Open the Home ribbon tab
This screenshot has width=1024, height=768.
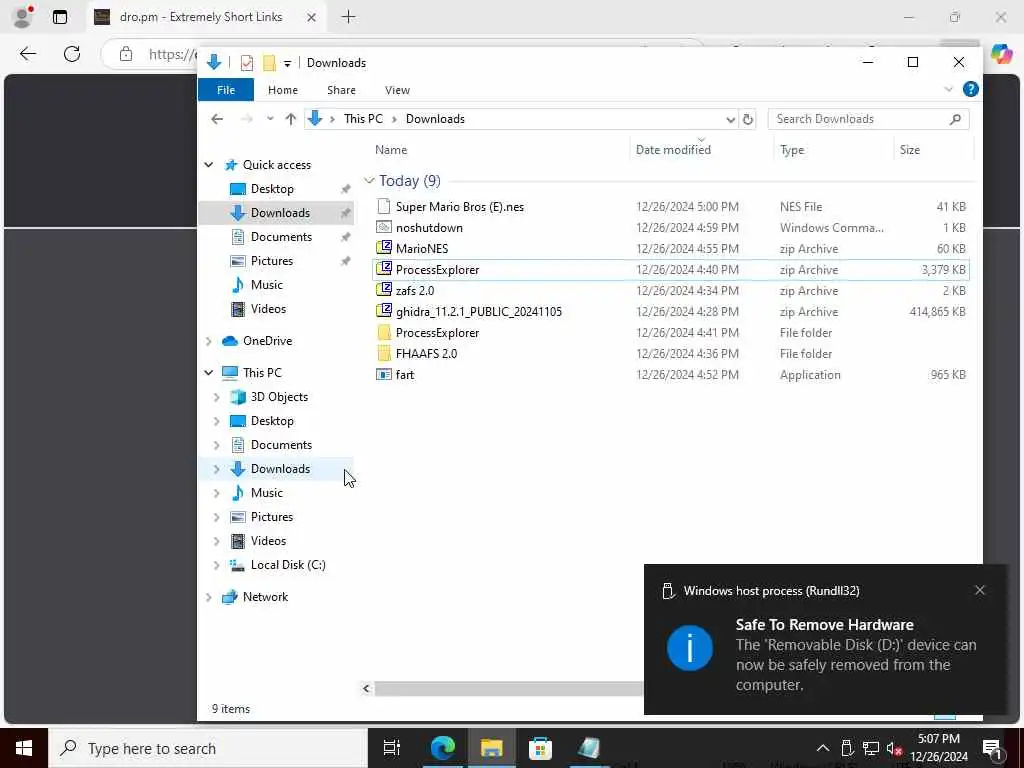283,90
